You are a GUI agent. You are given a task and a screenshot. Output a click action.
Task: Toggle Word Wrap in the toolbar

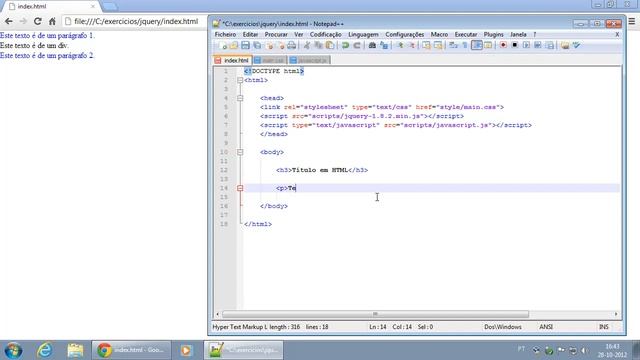tap(452, 45)
